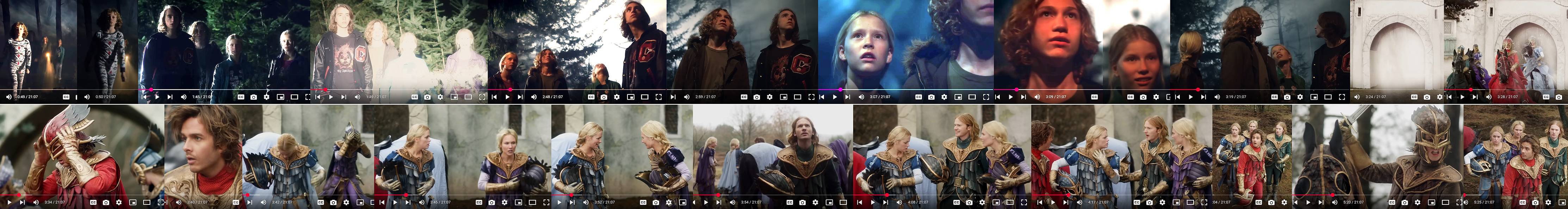Open settings menu in the 1:45 player
The height and width of the screenshot is (209, 1568).
tap(267, 97)
